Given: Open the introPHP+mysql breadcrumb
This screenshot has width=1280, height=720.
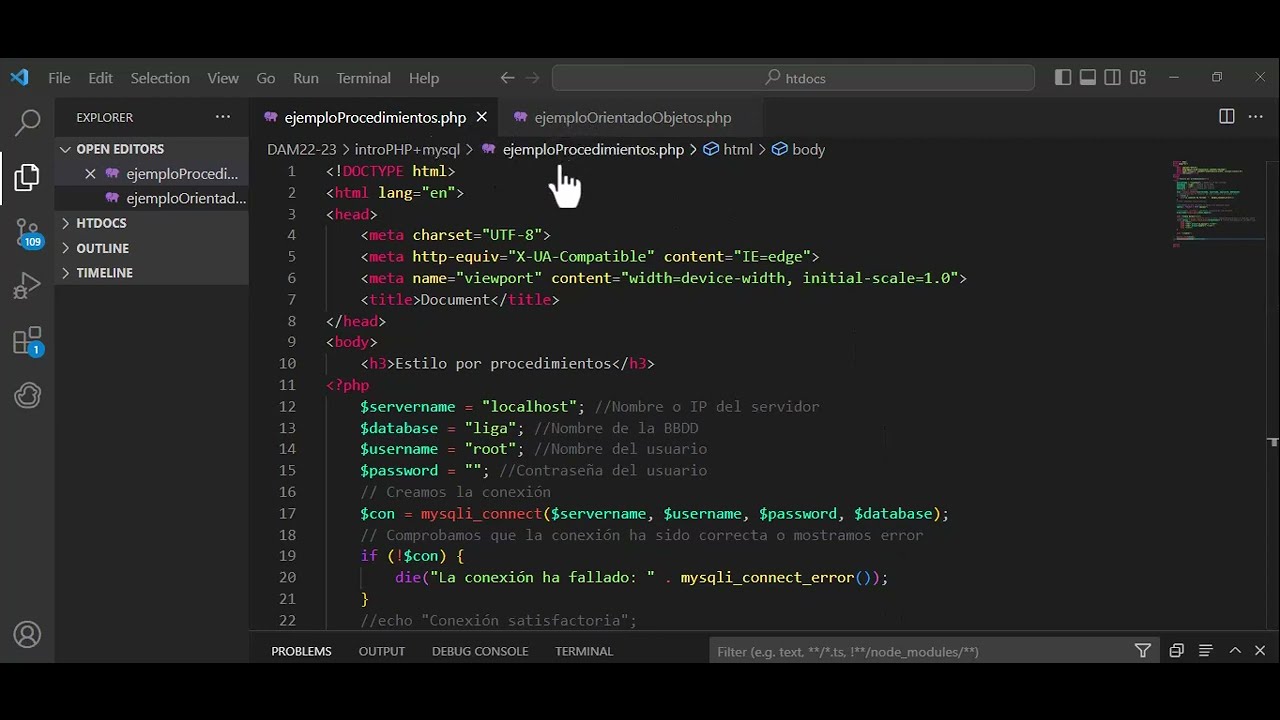Looking at the screenshot, I should tap(407, 149).
